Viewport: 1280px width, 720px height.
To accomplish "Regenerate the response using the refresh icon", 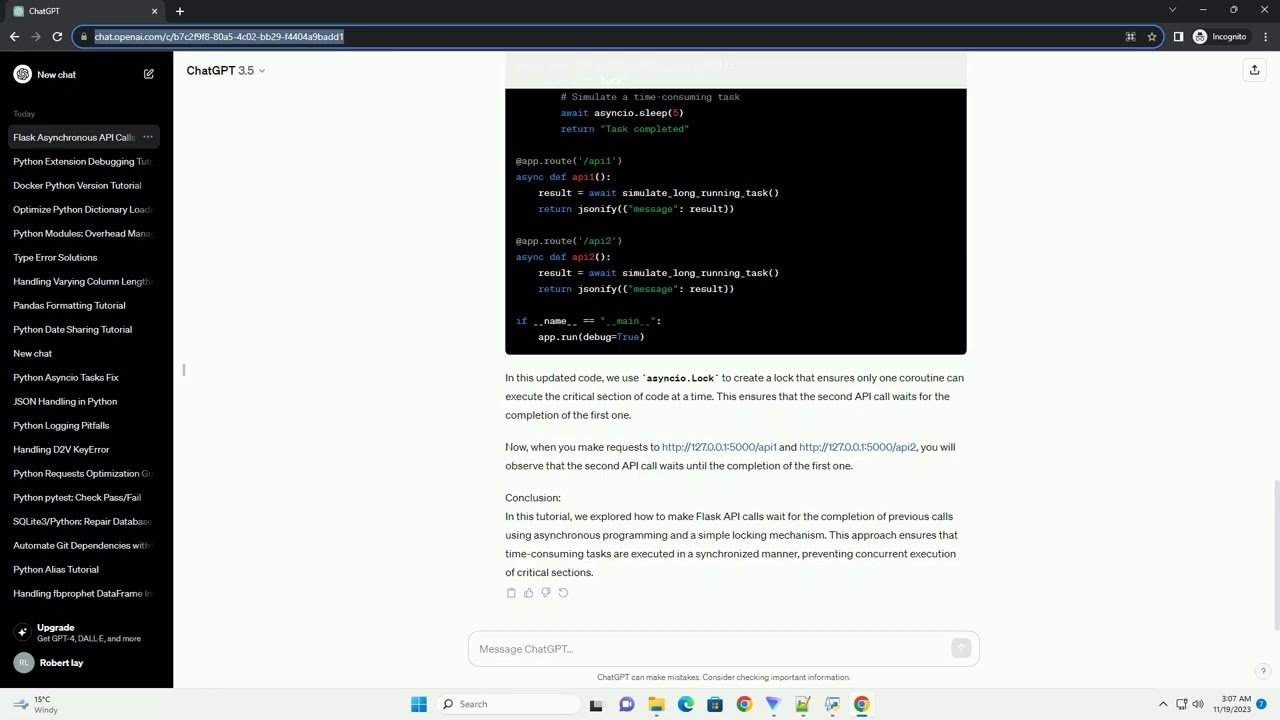I will [563, 593].
